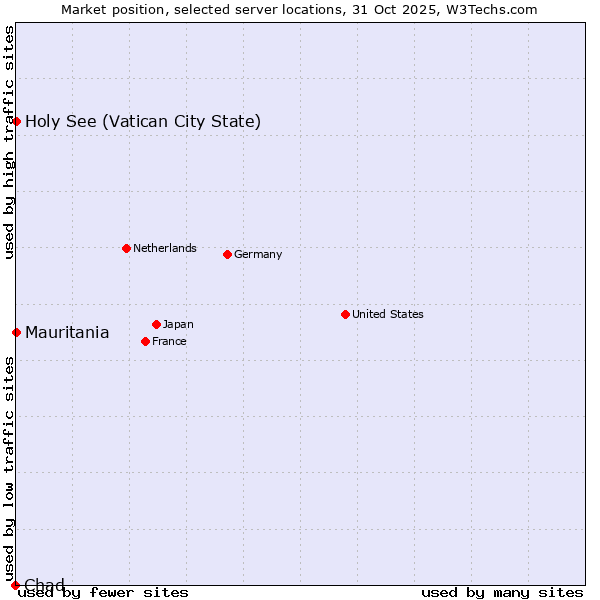Viewport: 600px width, 600px height.
Task: Click the red Holy See data point marker
Action: point(17,121)
